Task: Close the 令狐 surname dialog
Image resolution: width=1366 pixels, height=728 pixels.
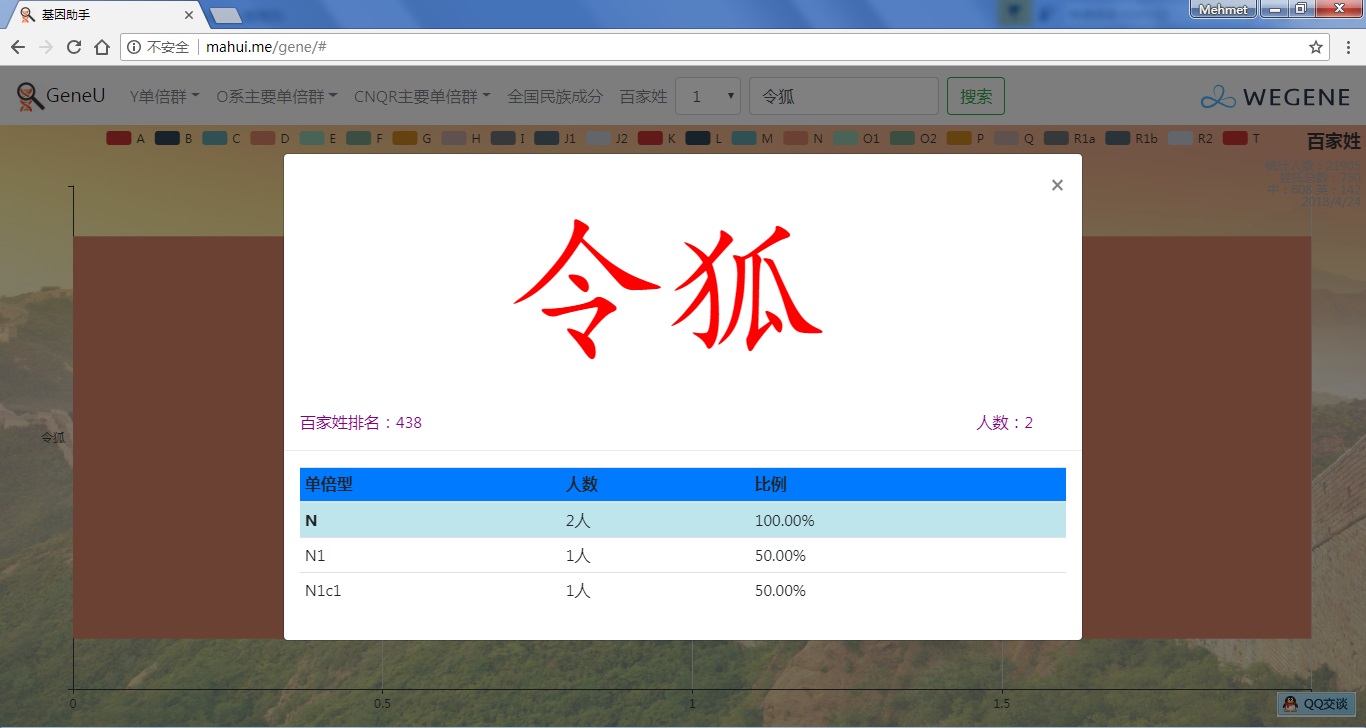Action: tap(1057, 185)
